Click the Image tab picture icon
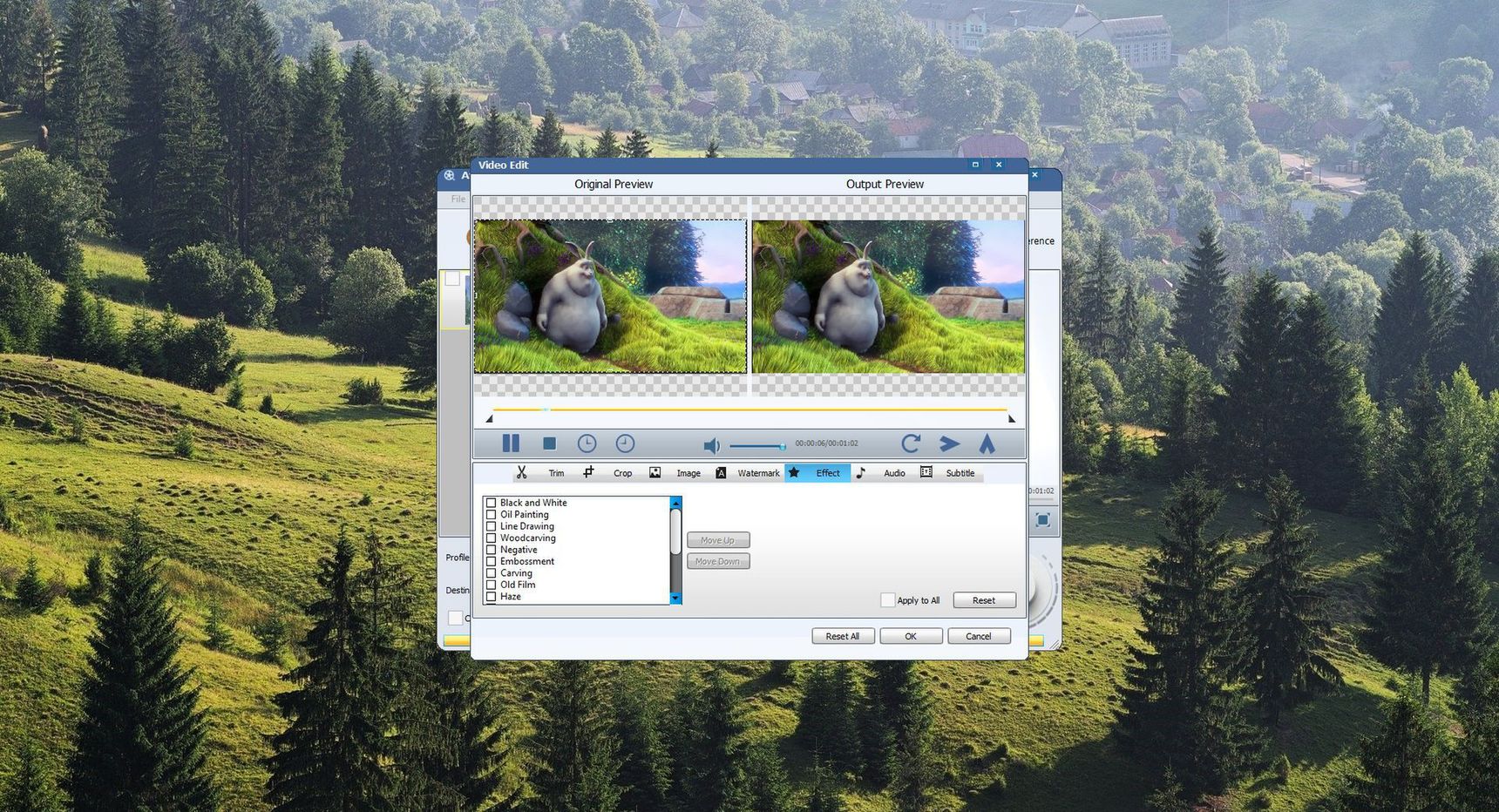 [655, 472]
